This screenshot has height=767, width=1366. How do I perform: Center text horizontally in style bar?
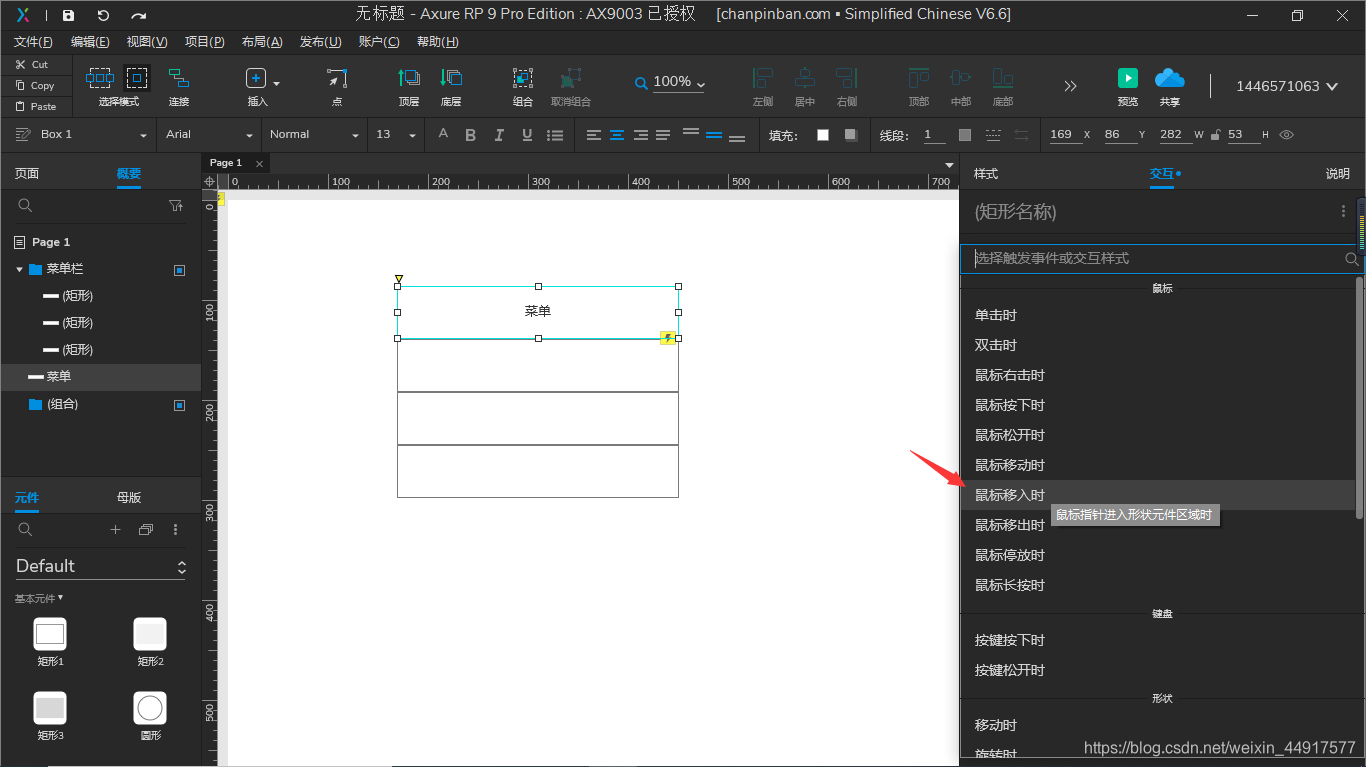(x=617, y=135)
